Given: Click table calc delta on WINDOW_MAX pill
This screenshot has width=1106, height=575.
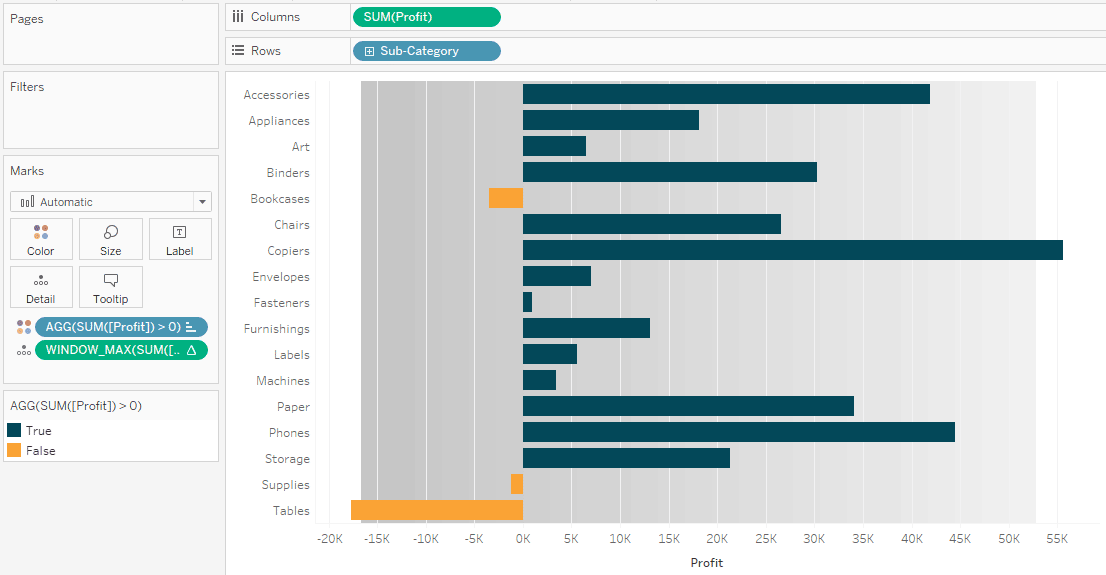Looking at the screenshot, I should coord(191,350).
